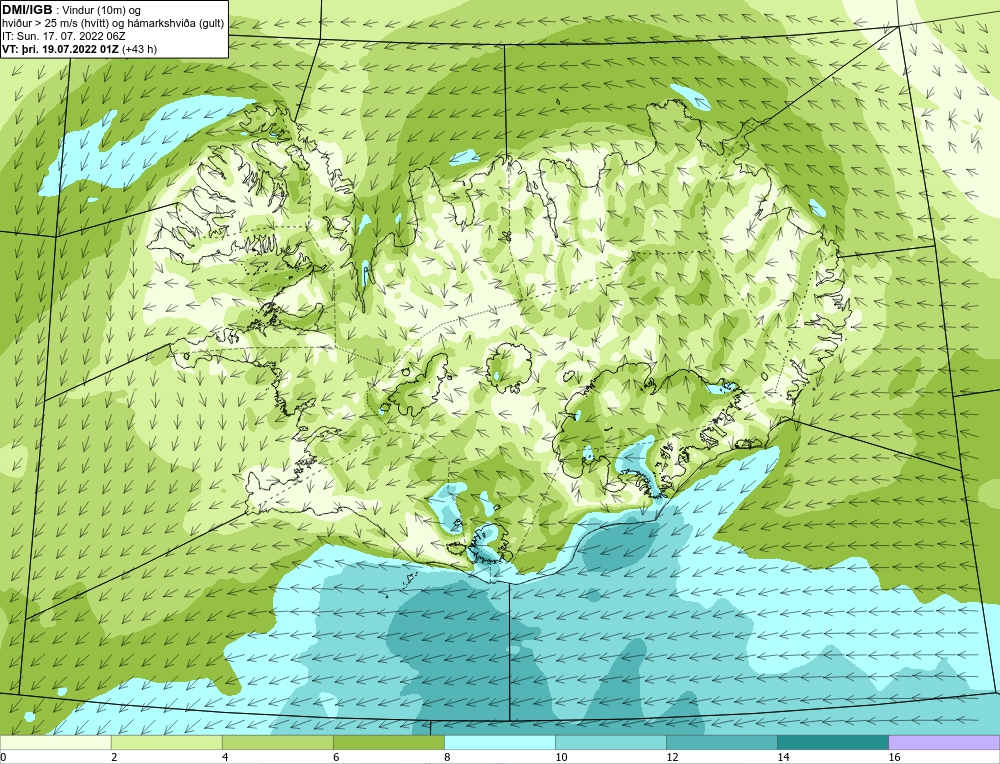
Task: Click the 10–12 m/s legend swatch
Action: point(610,742)
